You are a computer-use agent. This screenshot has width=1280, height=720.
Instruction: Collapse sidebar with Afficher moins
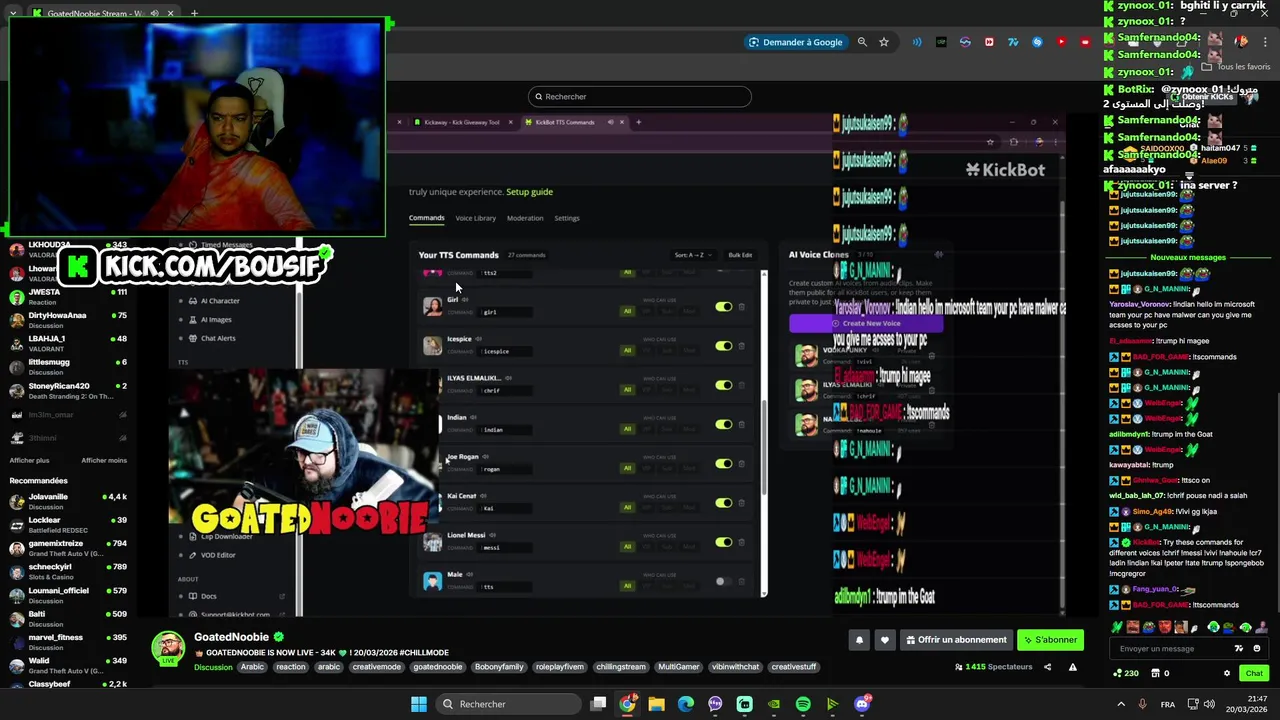(104, 460)
